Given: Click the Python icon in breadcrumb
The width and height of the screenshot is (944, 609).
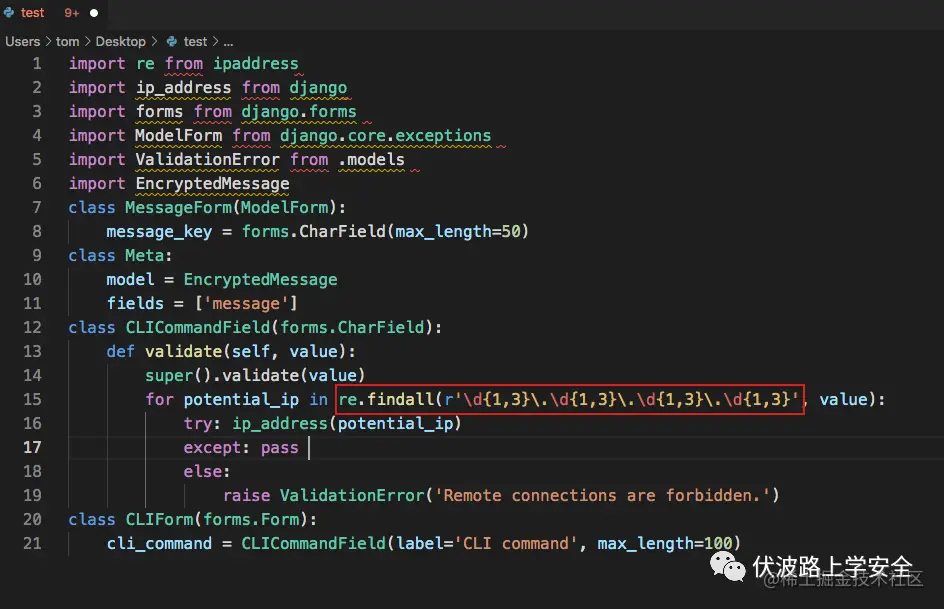Looking at the screenshot, I should coord(172,42).
